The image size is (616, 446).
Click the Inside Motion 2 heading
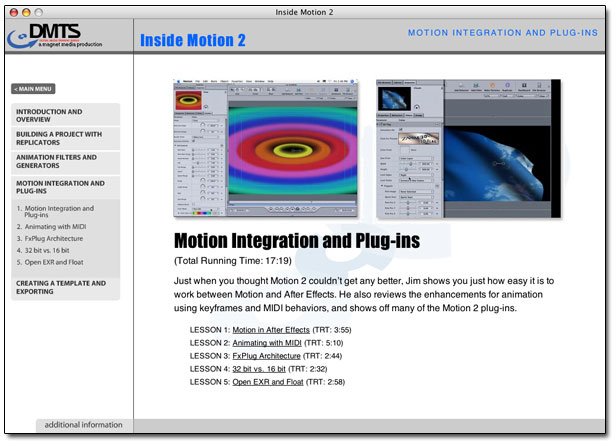tap(193, 40)
